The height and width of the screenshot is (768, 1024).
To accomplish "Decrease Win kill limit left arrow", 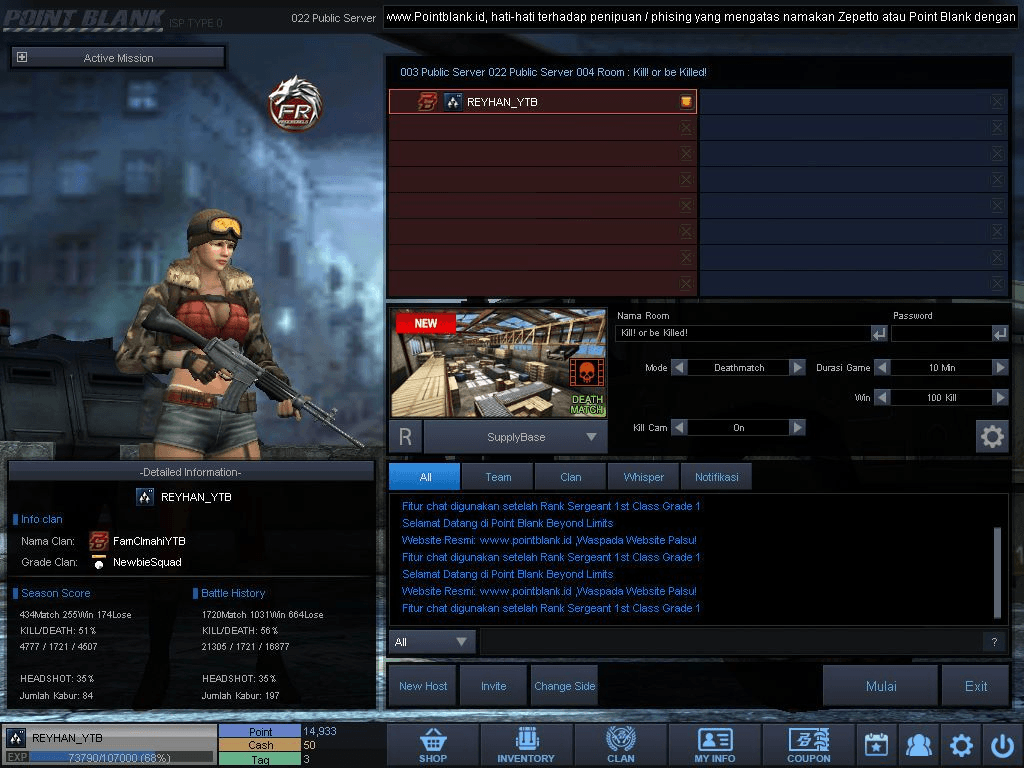I will 882,397.
